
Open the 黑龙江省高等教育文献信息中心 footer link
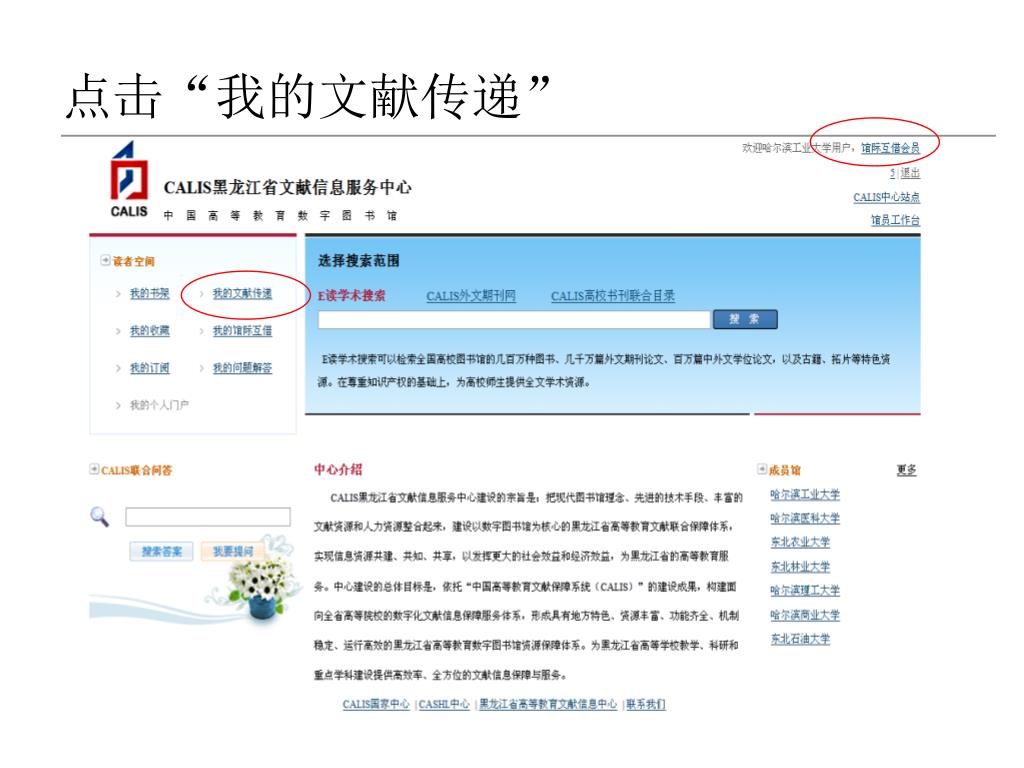tap(548, 704)
